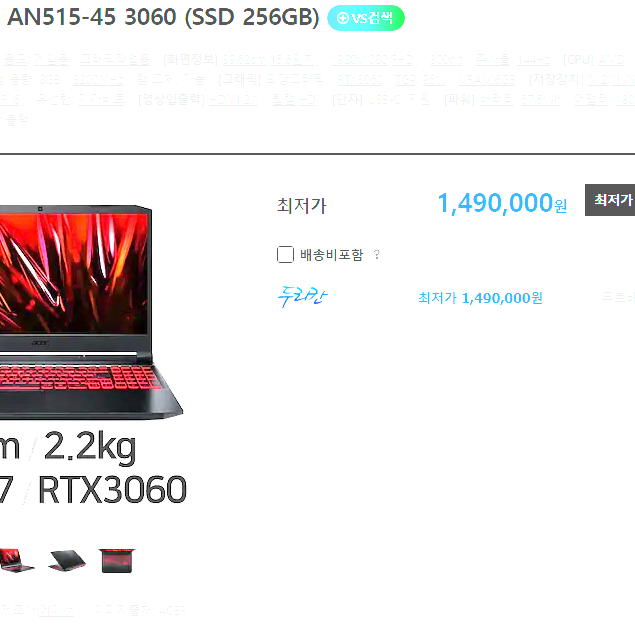
Task: Open the 두라한 seller logo
Action: click(x=302, y=297)
